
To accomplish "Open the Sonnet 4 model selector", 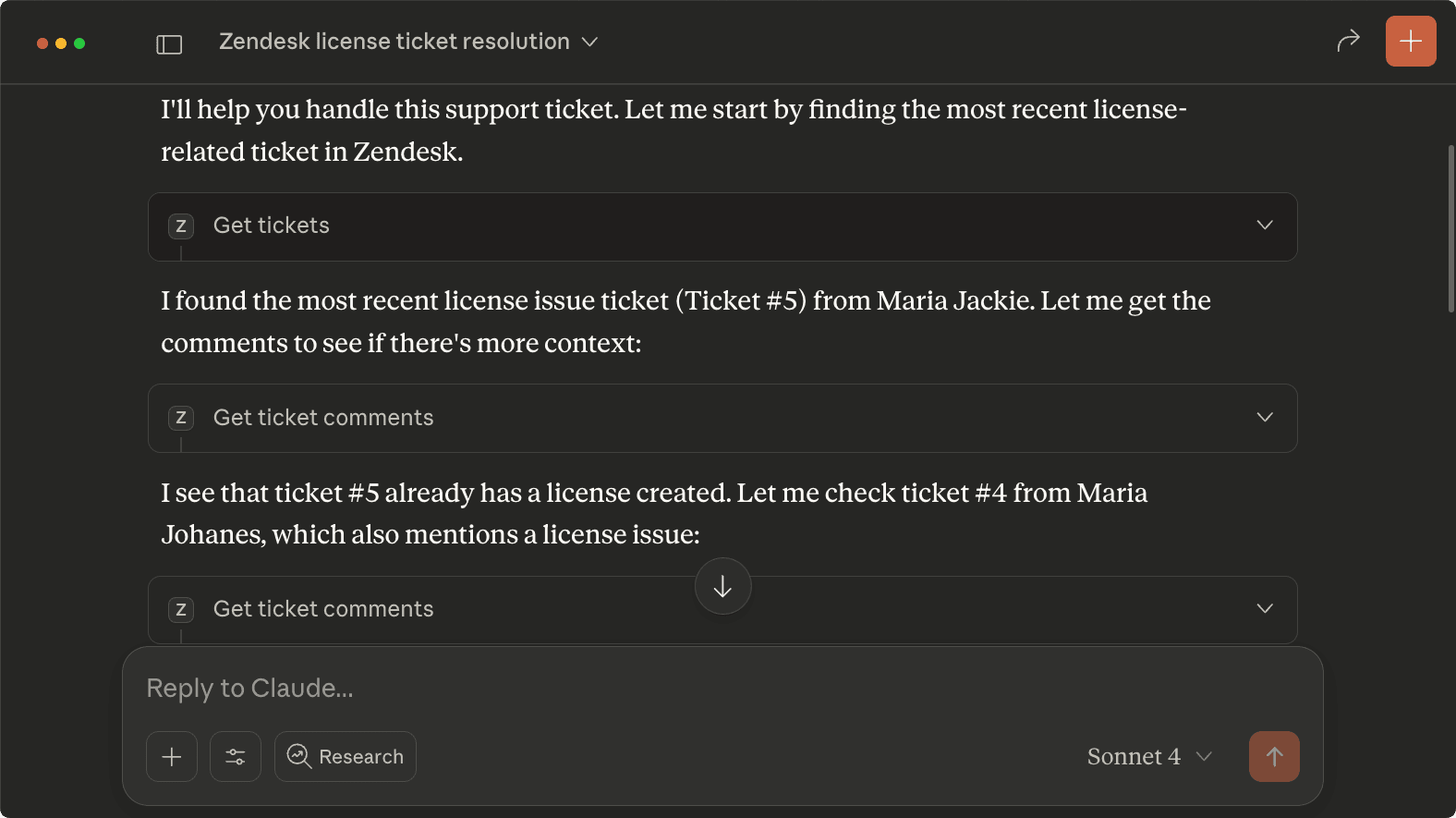I will pyautogui.click(x=1148, y=756).
